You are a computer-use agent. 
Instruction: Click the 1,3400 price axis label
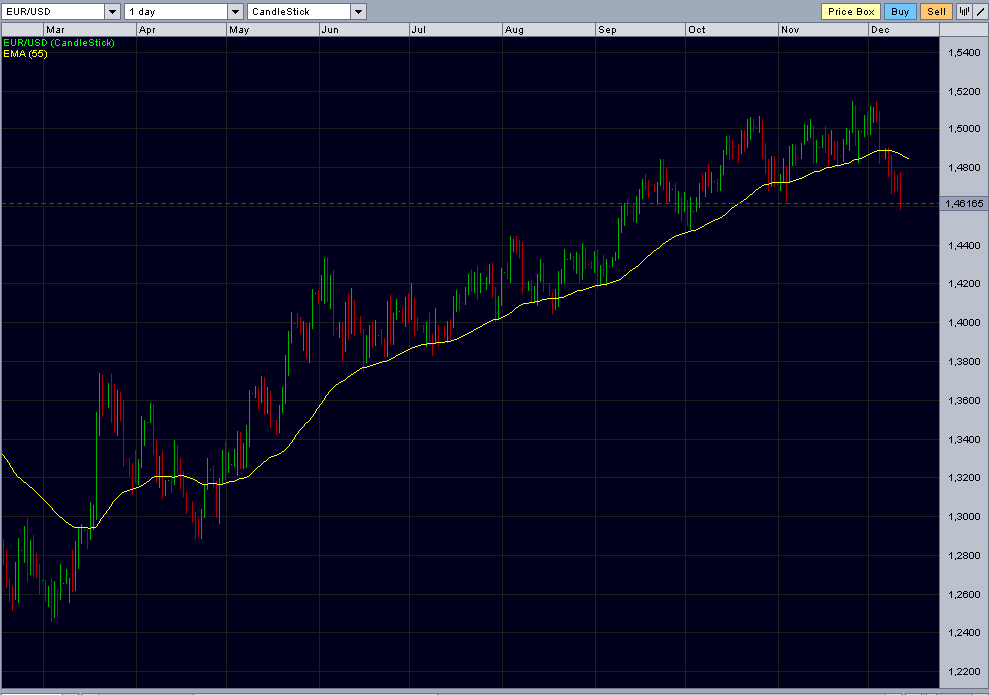(964, 440)
